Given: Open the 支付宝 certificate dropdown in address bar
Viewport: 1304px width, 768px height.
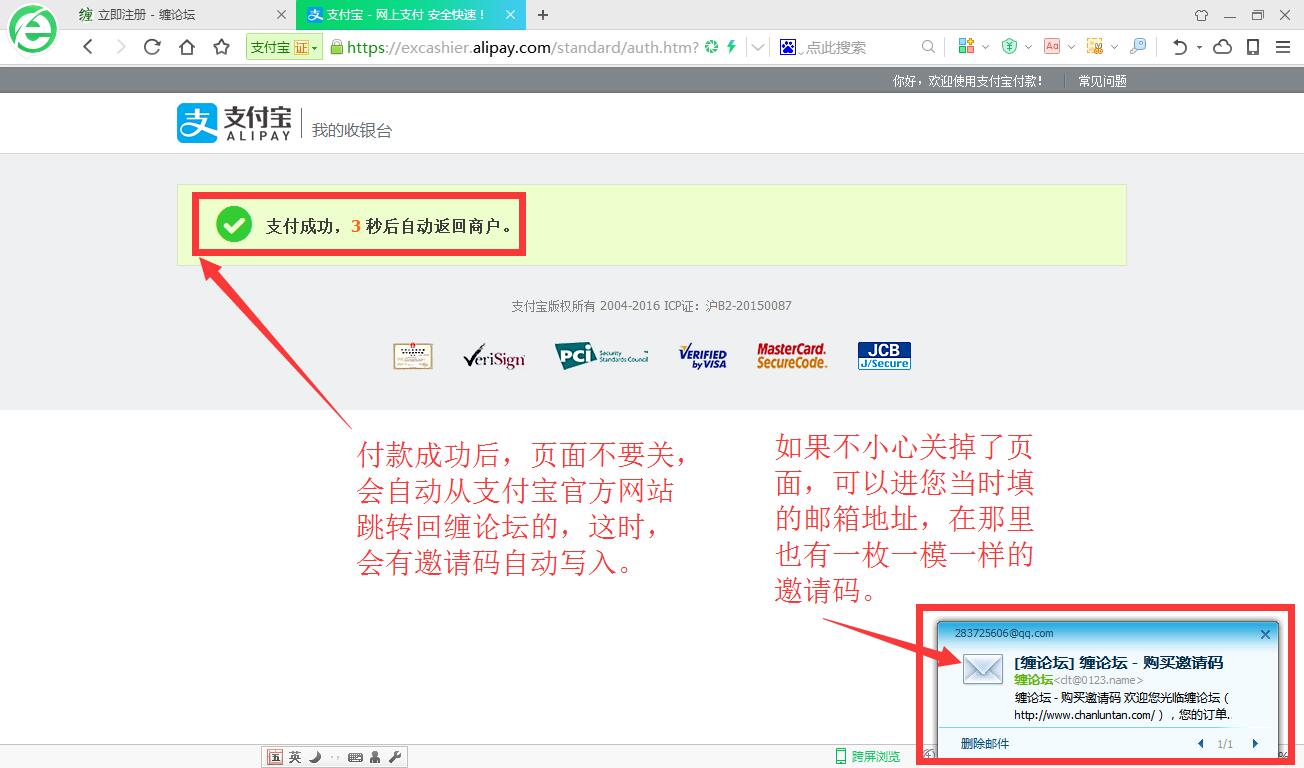Looking at the screenshot, I should [x=284, y=47].
